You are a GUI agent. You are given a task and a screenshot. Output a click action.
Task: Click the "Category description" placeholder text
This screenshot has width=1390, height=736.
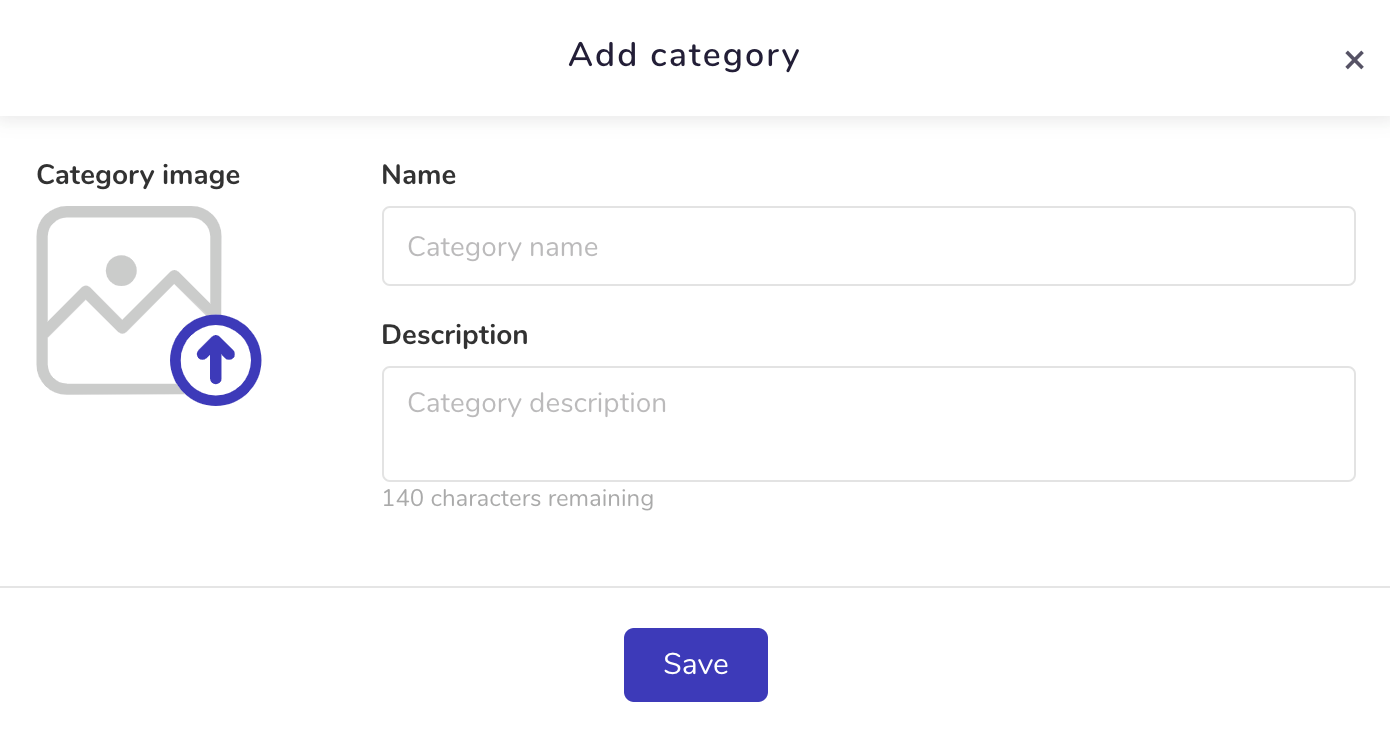(x=537, y=403)
